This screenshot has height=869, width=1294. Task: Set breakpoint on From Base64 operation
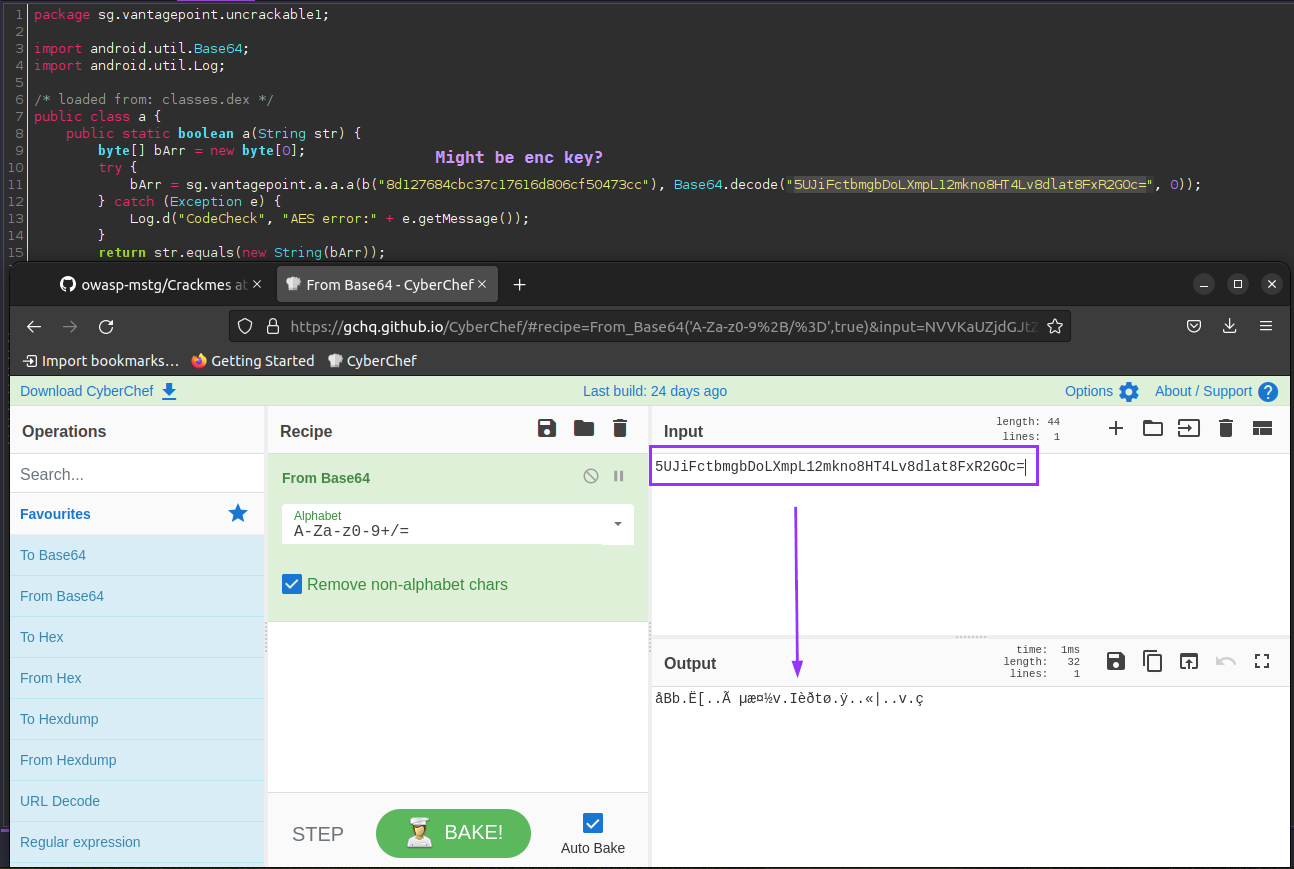click(x=618, y=477)
